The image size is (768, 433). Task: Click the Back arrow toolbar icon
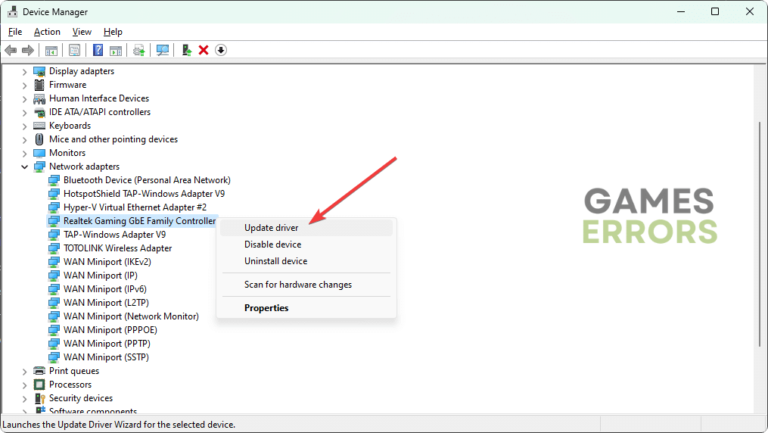coord(11,50)
